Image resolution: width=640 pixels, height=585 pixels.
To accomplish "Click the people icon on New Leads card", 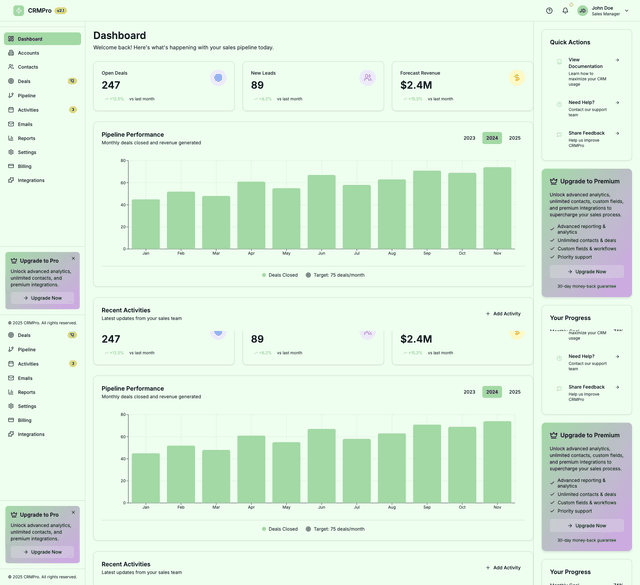I will tap(368, 78).
